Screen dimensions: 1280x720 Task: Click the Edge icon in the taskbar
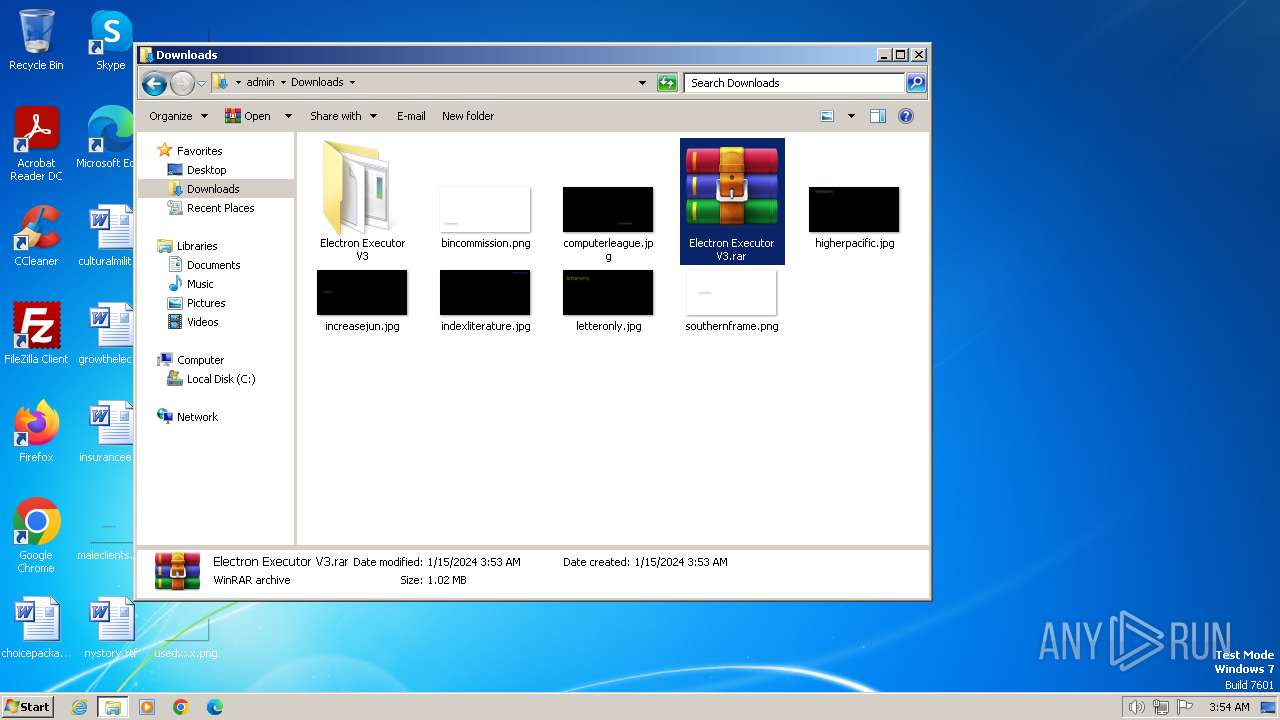click(215, 707)
